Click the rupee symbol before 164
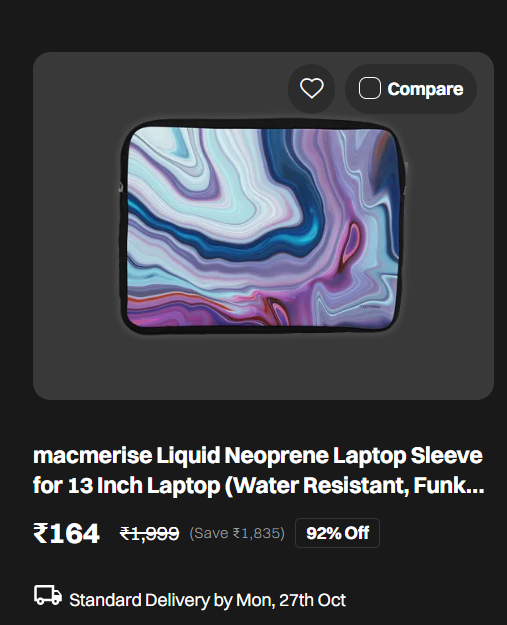The image size is (507, 625). 41,533
